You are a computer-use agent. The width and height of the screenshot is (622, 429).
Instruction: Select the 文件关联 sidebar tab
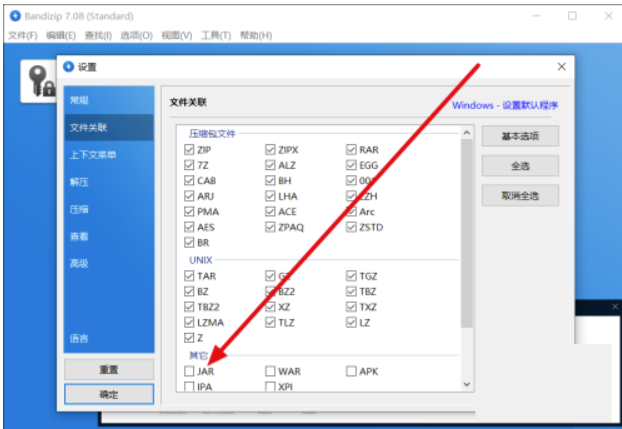coord(109,127)
